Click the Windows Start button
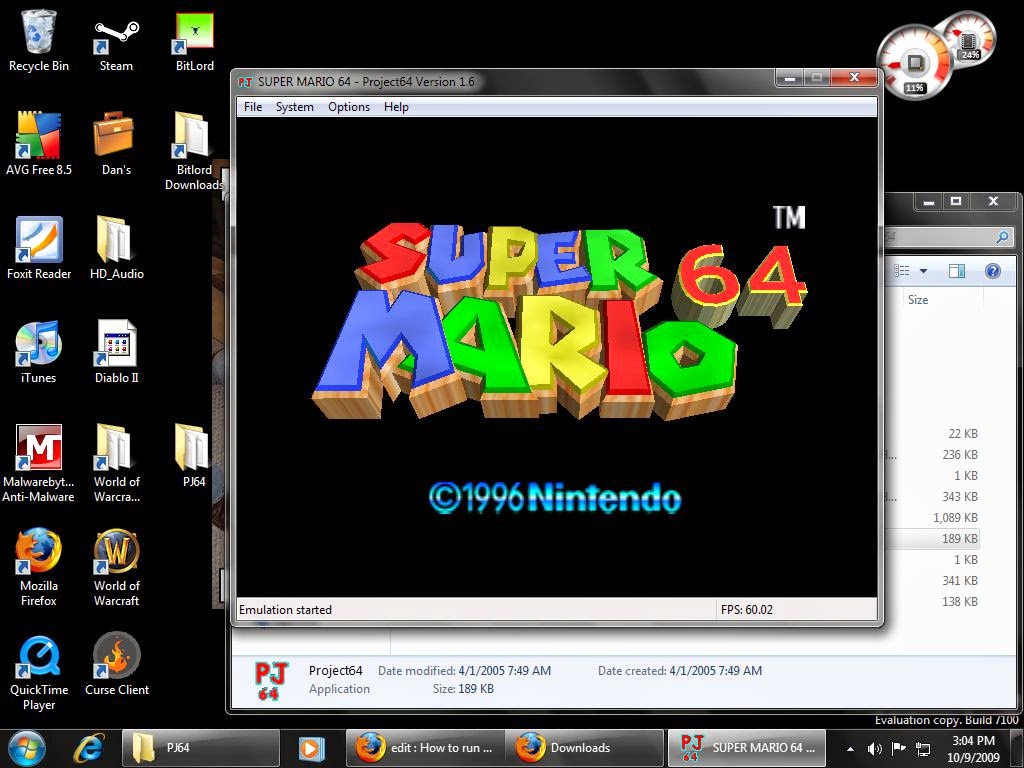This screenshot has width=1024, height=768. pyautogui.click(x=26, y=748)
